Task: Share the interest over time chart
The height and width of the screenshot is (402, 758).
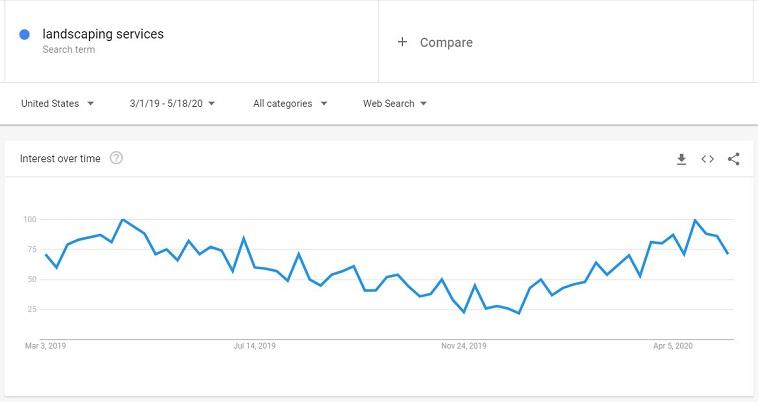Action: click(x=733, y=159)
